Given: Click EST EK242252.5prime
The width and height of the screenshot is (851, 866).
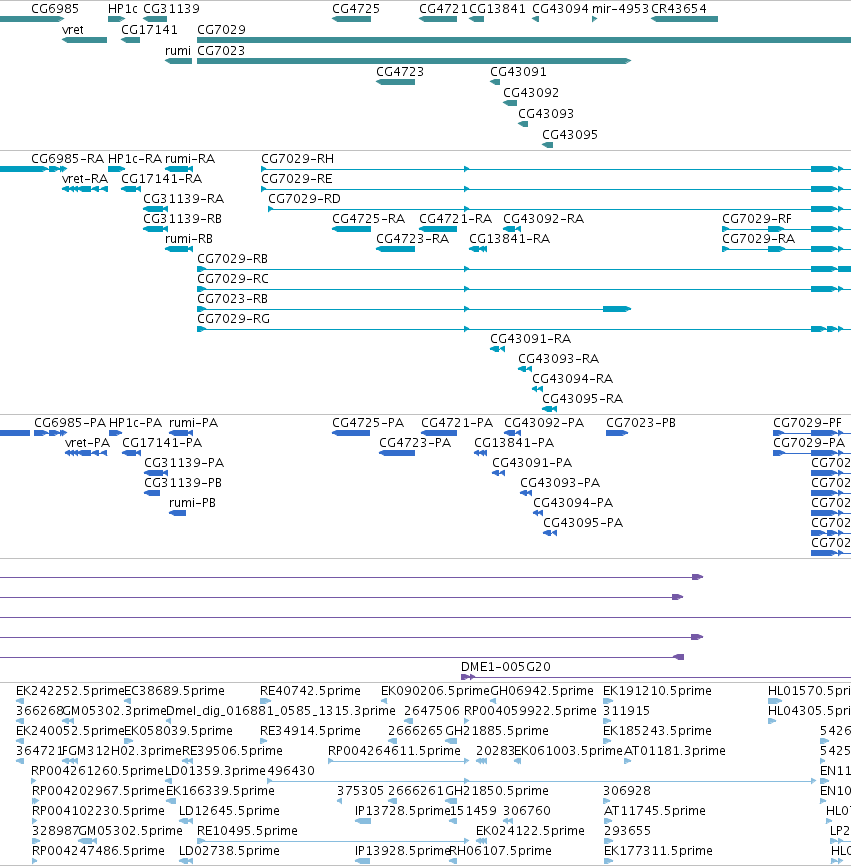Looking at the screenshot, I should pyautogui.click(x=70, y=691).
